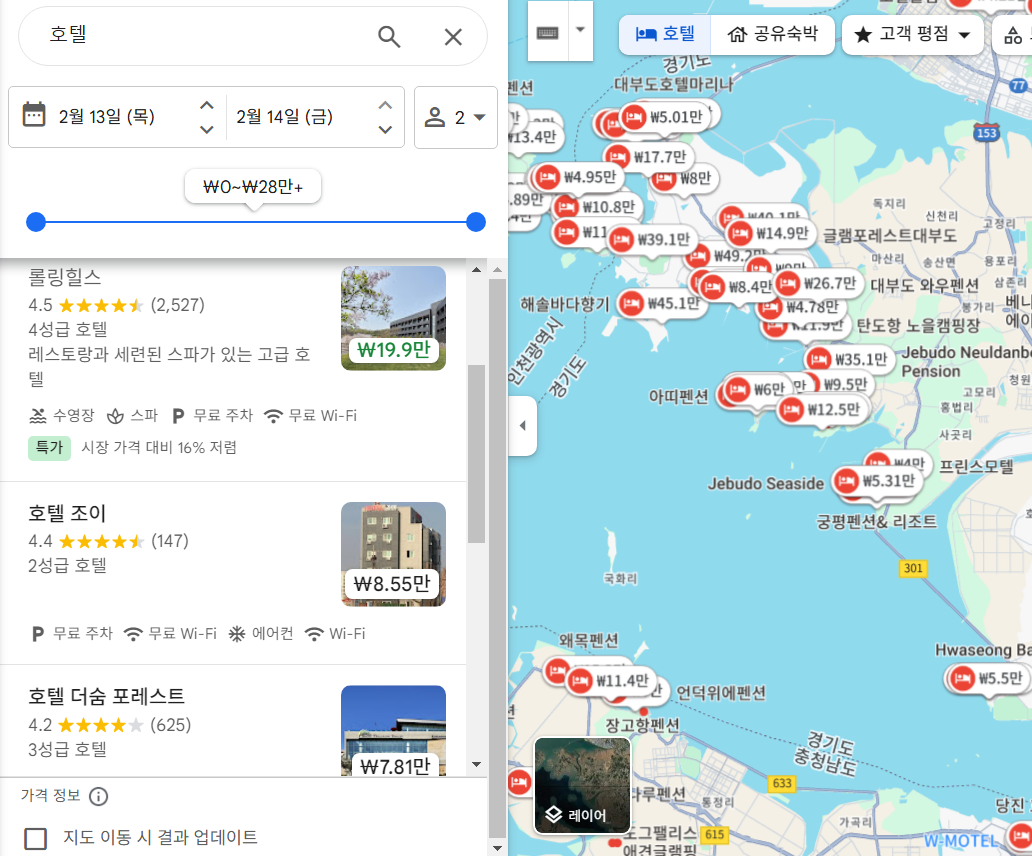1032x856 pixels.
Task: Click the ₩35.1만 map marker
Action: [x=849, y=359]
